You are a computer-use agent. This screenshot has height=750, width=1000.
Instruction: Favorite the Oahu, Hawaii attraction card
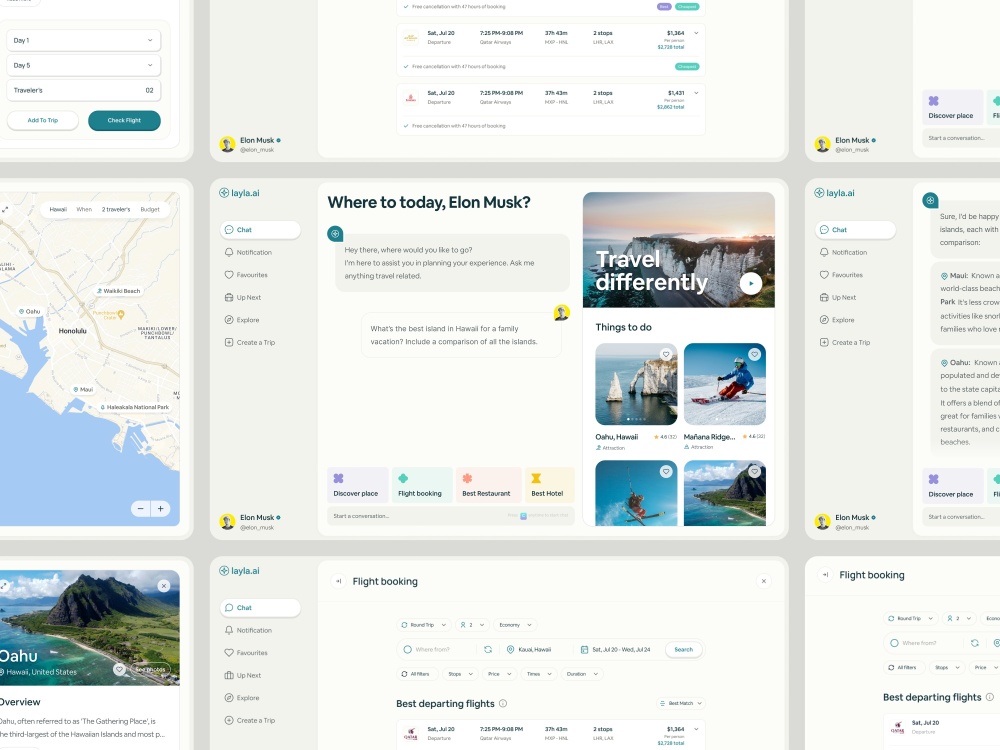pyautogui.click(x=666, y=354)
